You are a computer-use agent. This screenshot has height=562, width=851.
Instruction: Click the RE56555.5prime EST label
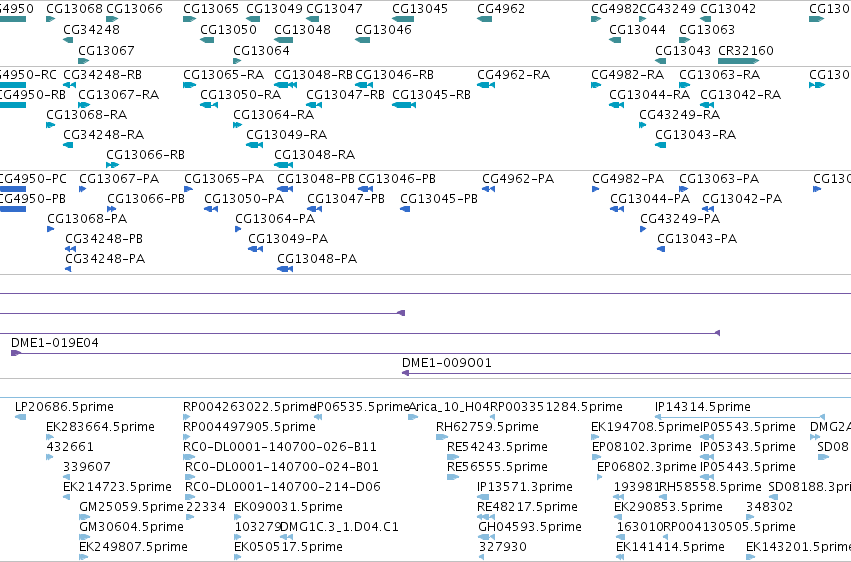click(x=497, y=467)
